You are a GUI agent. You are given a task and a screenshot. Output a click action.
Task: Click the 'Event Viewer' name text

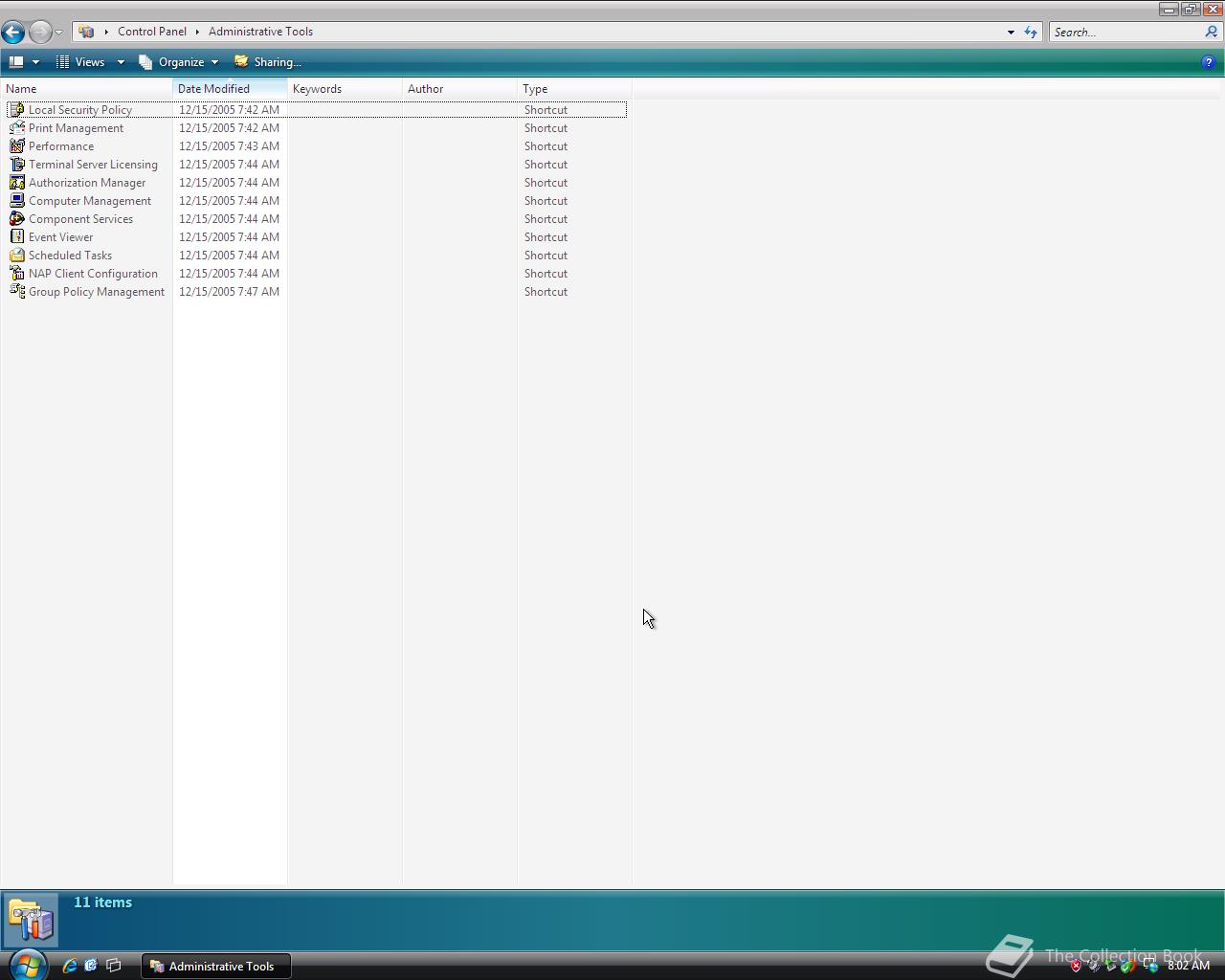coord(60,237)
